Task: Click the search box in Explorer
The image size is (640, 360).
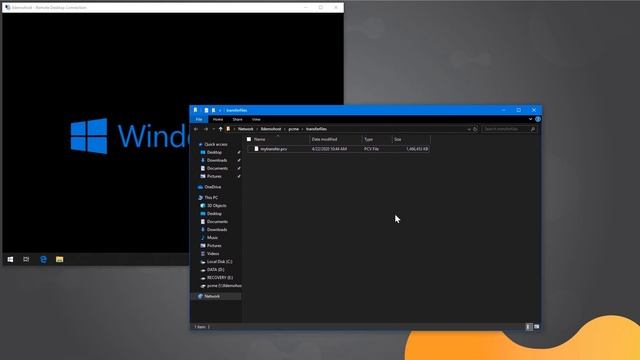Action: pyautogui.click(x=509, y=129)
